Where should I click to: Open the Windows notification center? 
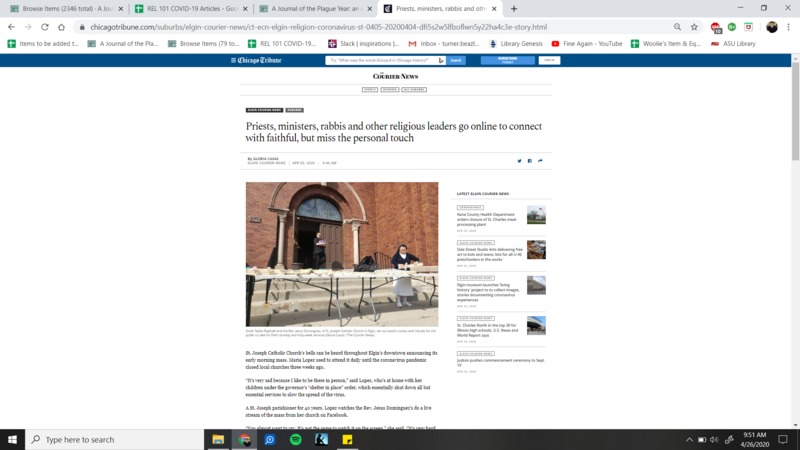[x=783, y=439]
